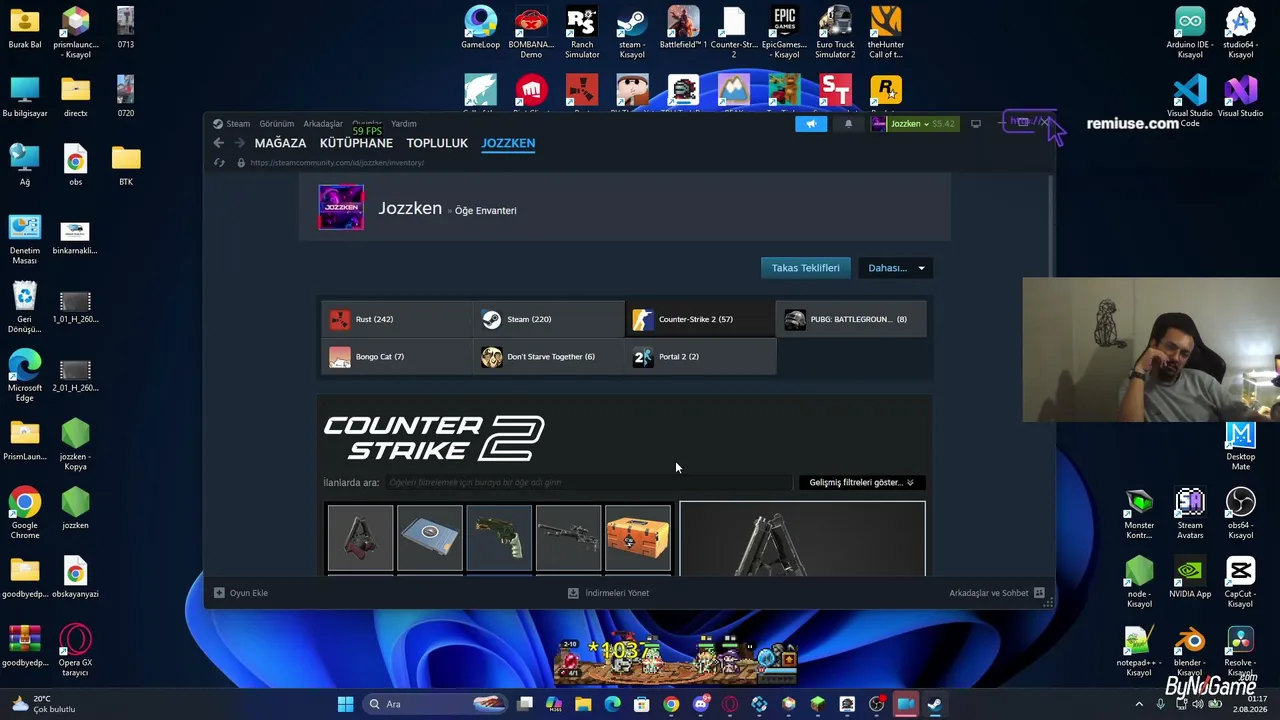
Task: Open the Jozzken profile name link
Action: pos(410,208)
